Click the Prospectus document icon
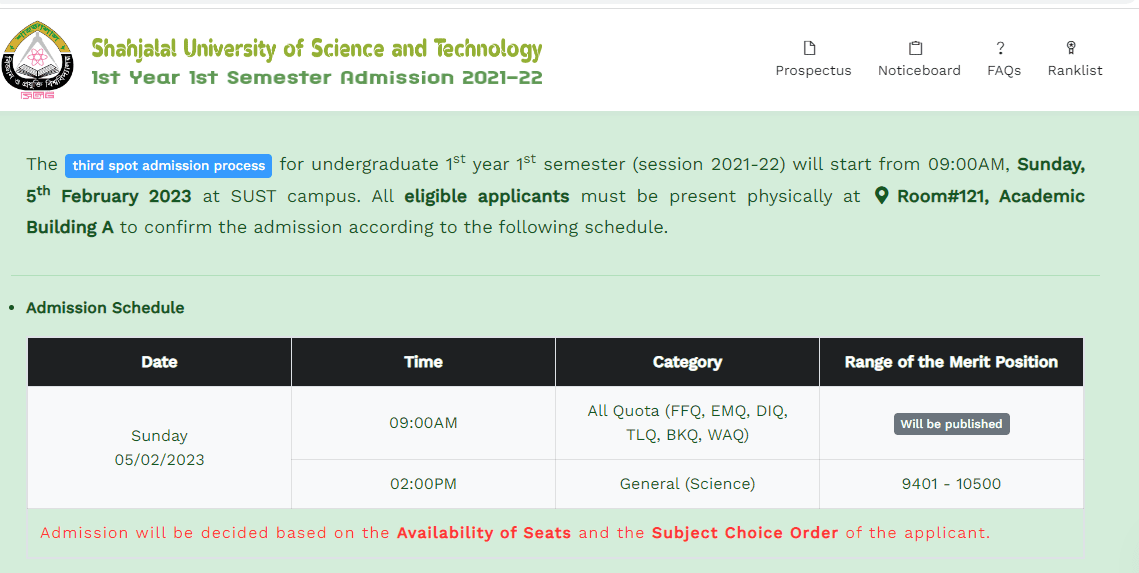 (x=809, y=48)
